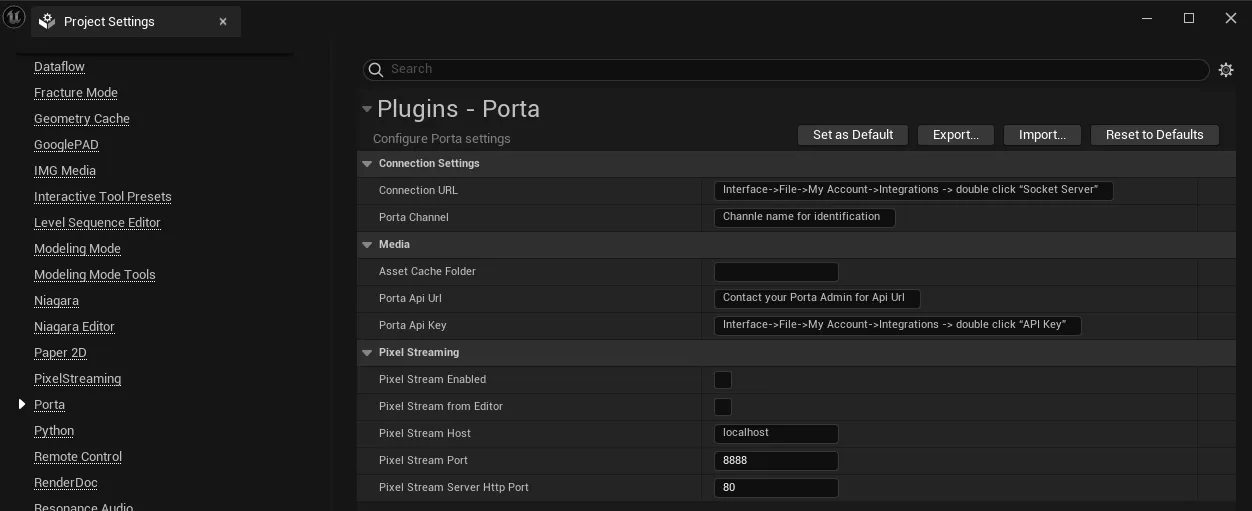Collapse the Connection Settings section
1252x511 pixels.
tap(367, 163)
